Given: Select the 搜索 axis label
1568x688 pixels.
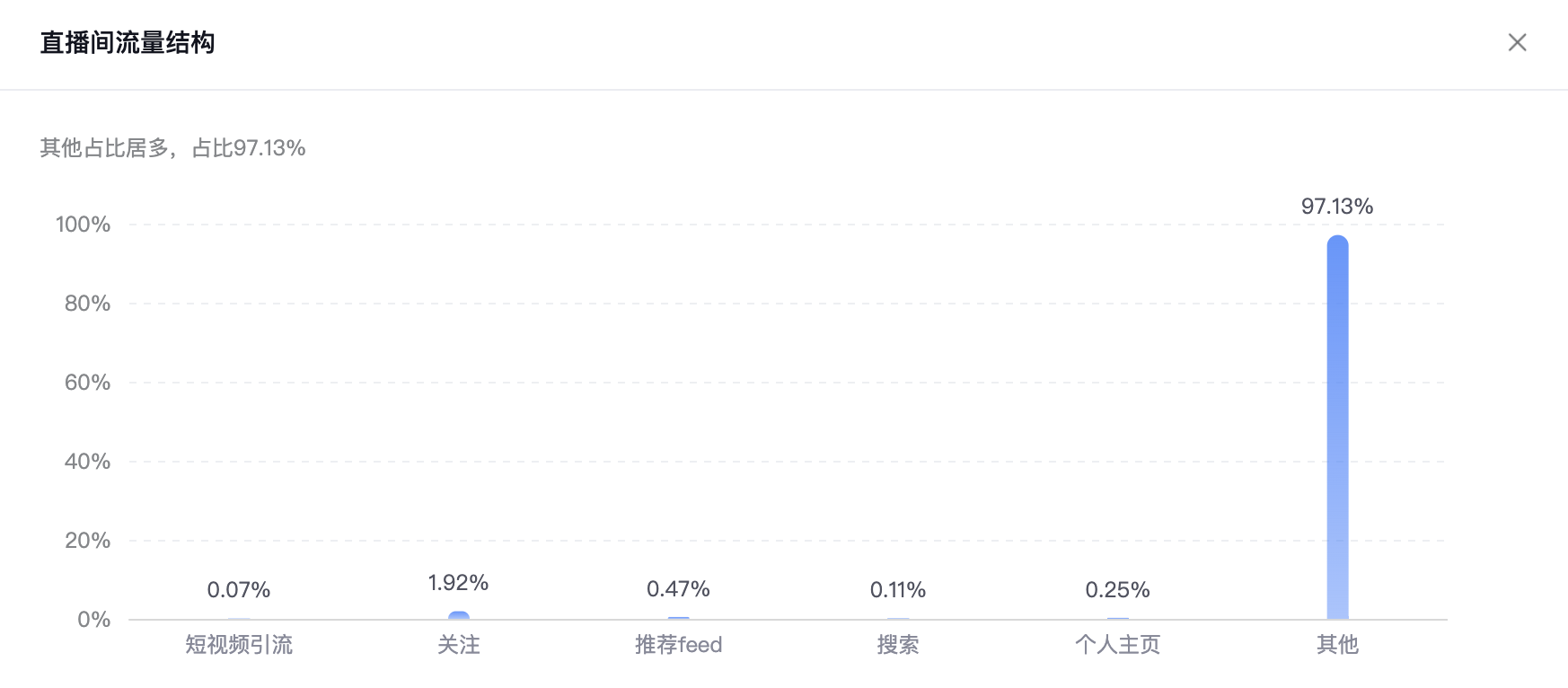Looking at the screenshot, I should pyautogui.click(x=898, y=645).
